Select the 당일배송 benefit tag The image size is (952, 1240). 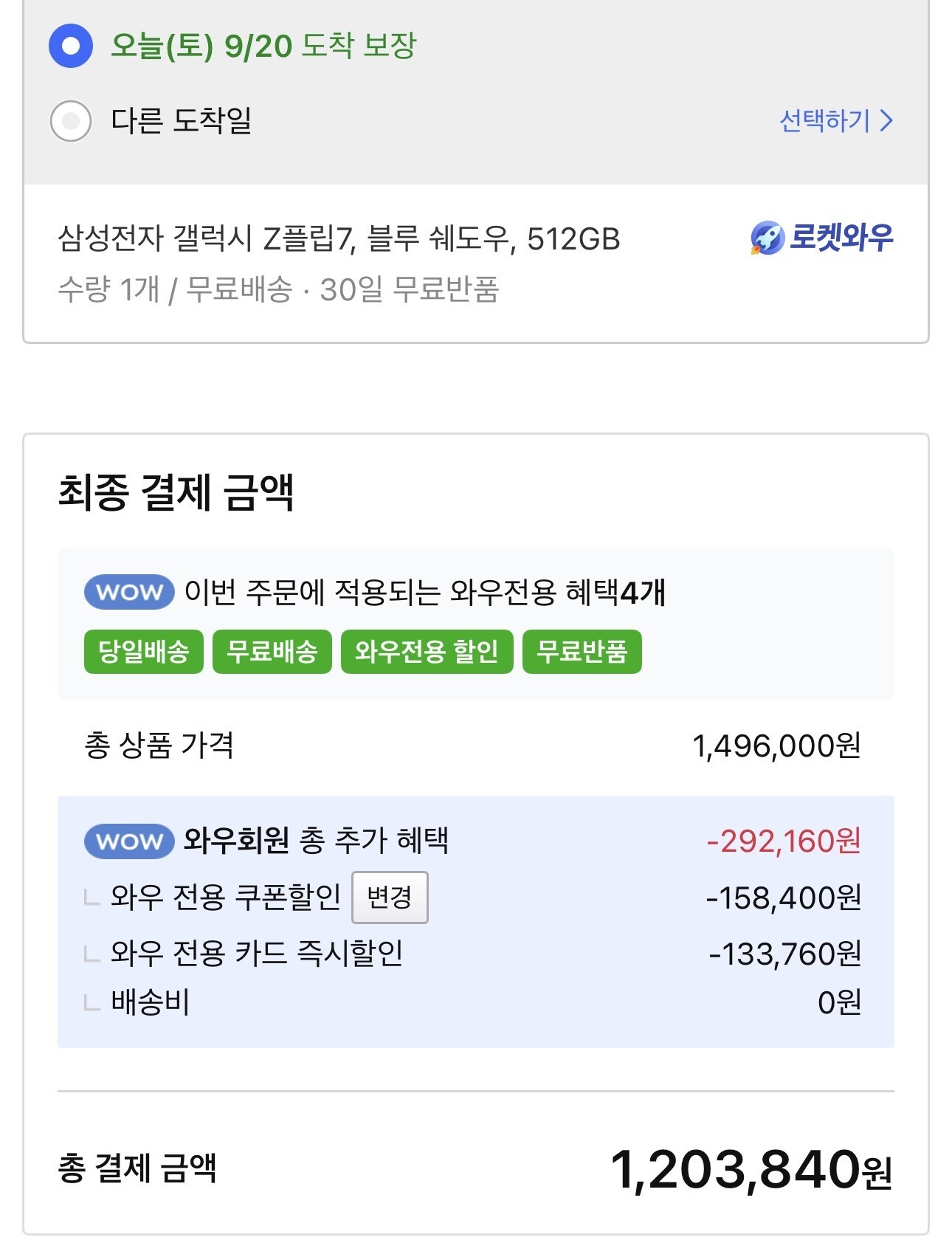[144, 652]
